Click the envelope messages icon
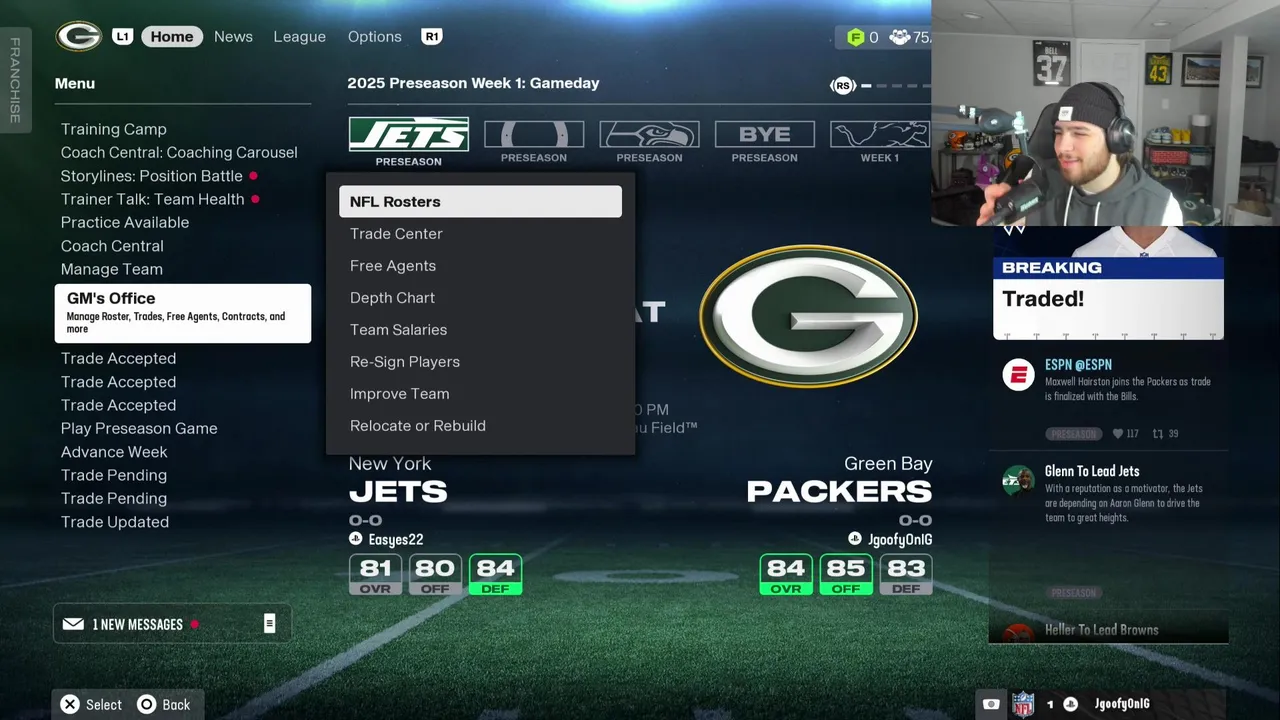Viewport: 1280px width, 720px height. click(x=73, y=624)
